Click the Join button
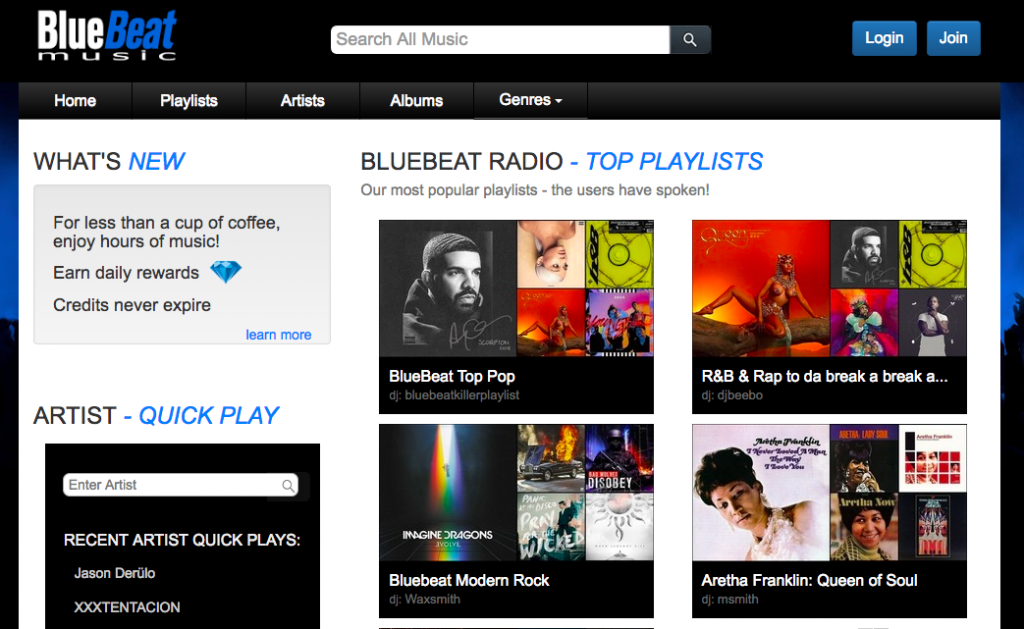This screenshot has width=1024, height=629. click(953, 38)
